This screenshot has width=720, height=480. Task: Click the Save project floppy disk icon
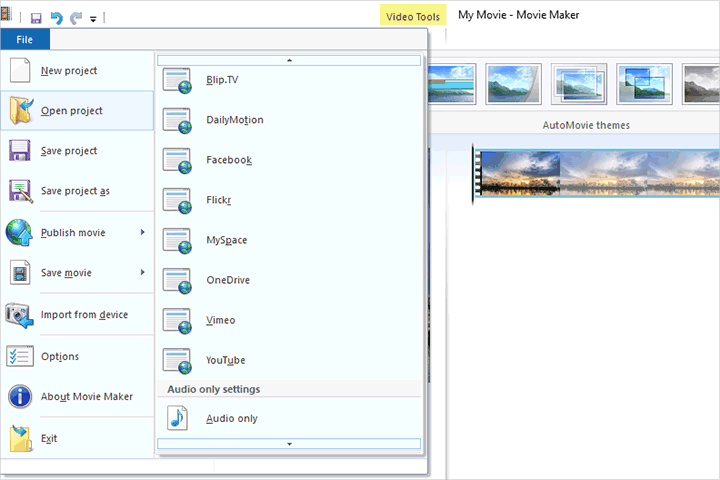click(20, 151)
